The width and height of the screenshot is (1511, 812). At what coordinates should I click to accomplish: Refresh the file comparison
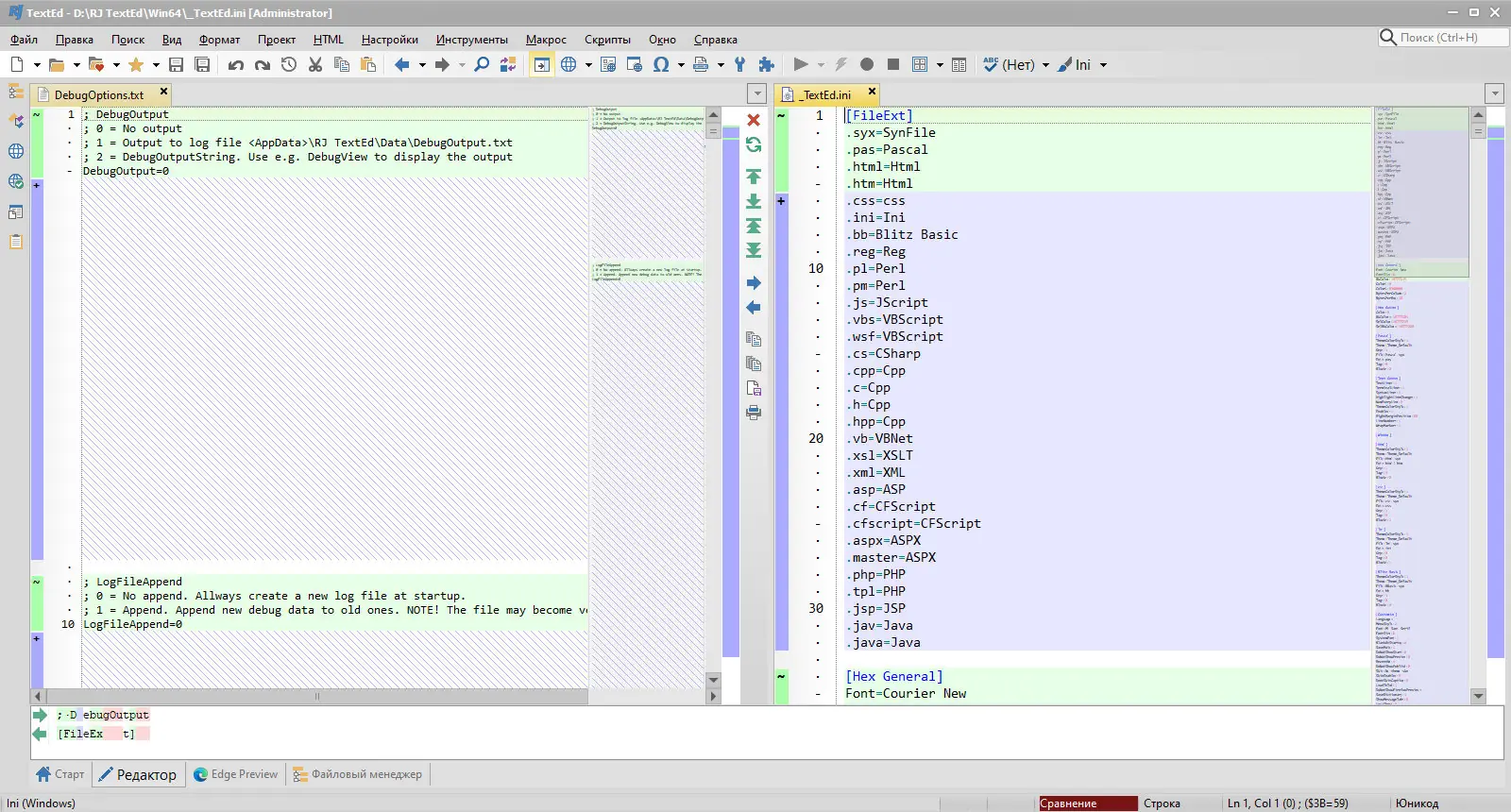[x=754, y=144]
